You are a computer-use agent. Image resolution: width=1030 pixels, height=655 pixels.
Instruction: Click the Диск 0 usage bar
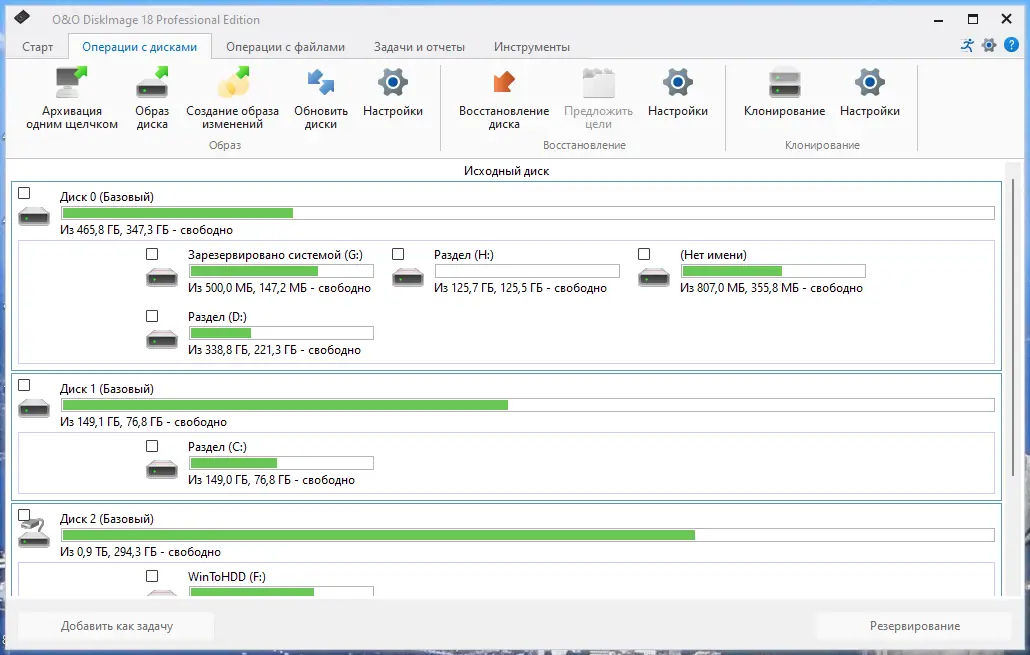click(x=527, y=213)
